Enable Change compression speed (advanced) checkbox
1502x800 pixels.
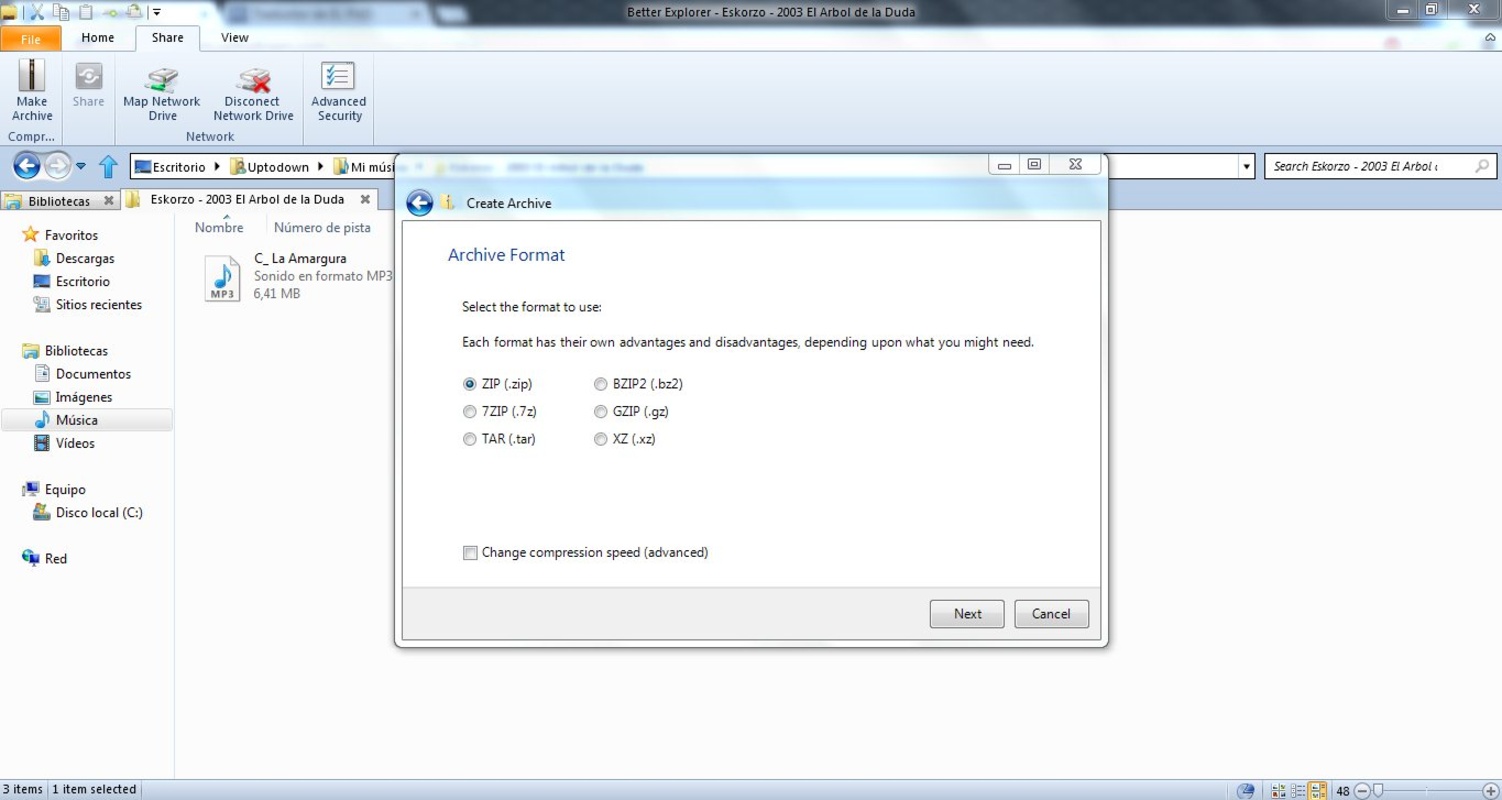pos(470,553)
